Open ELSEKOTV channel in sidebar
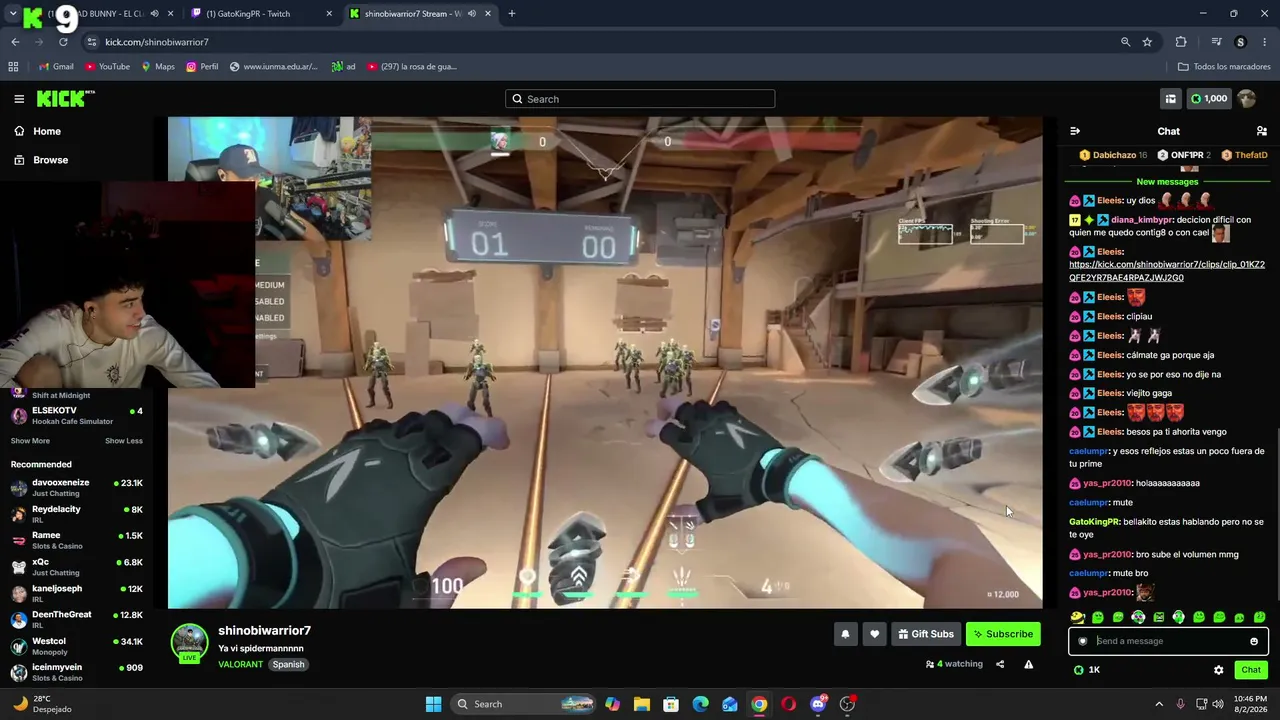This screenshot has height=720, width=1280. pos(76,415)
